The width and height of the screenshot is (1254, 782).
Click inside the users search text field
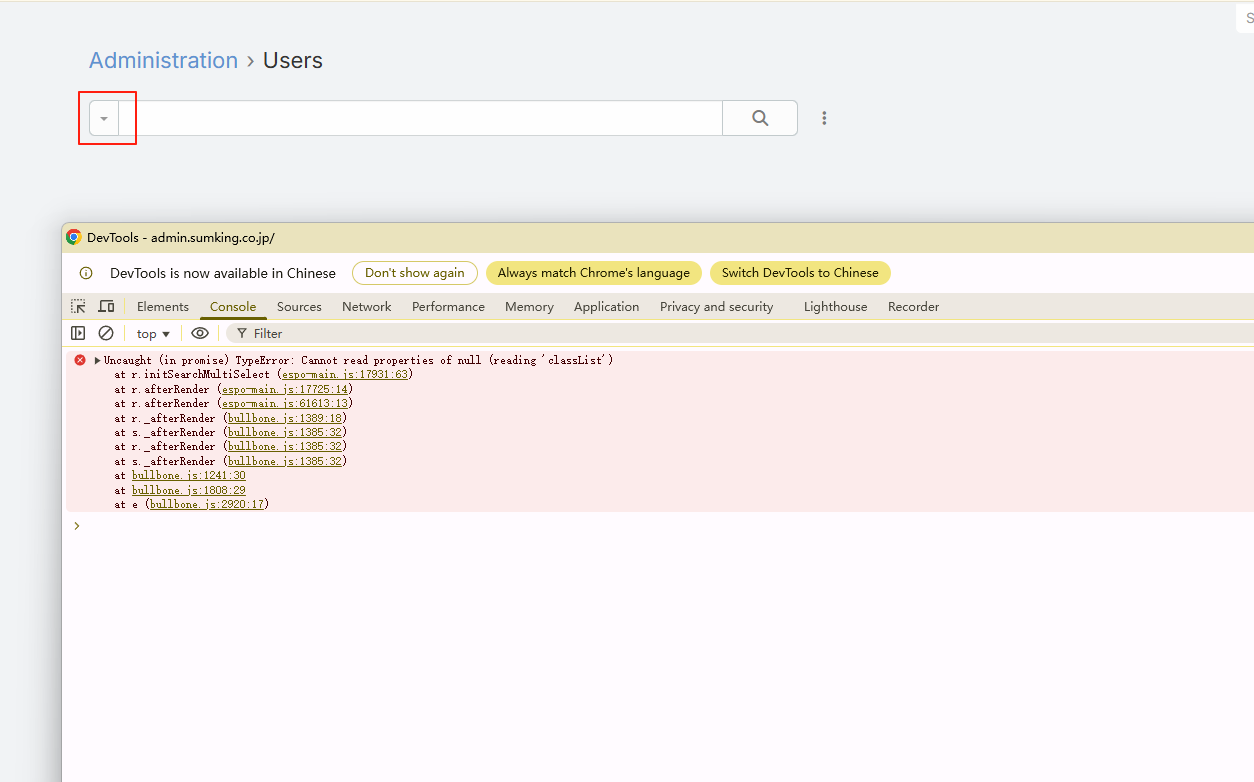420,118
